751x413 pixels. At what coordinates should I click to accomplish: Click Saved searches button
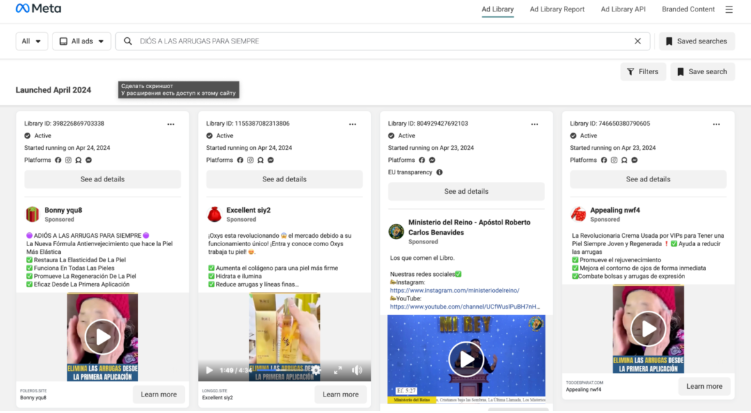696,41
